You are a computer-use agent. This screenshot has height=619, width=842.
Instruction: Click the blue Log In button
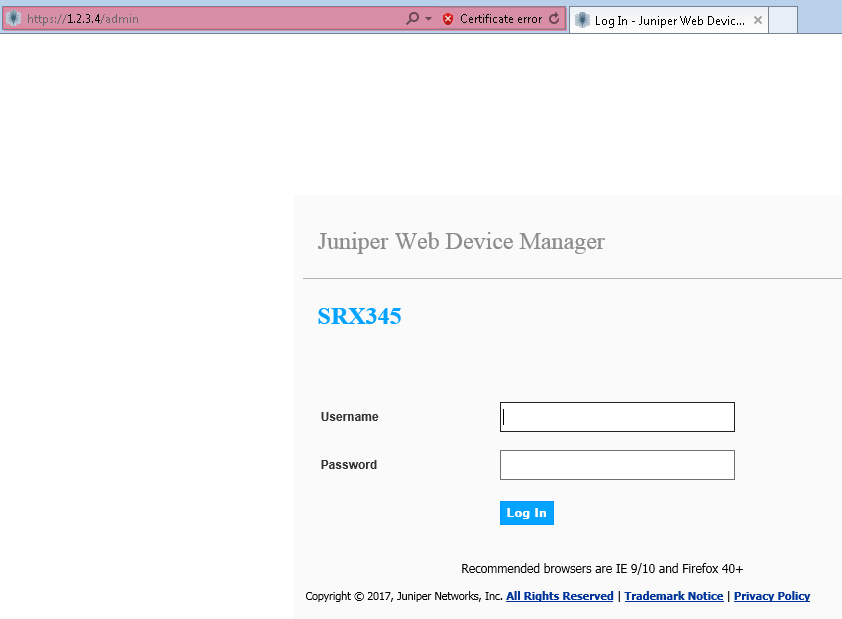click(526, 513)
